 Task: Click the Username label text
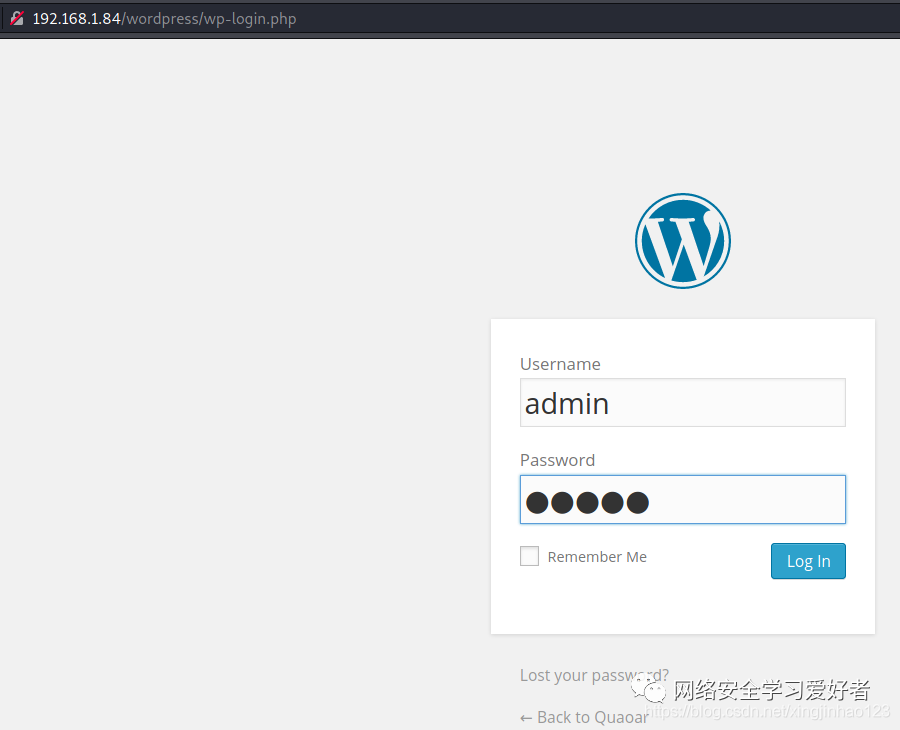[x=560, y=364]
